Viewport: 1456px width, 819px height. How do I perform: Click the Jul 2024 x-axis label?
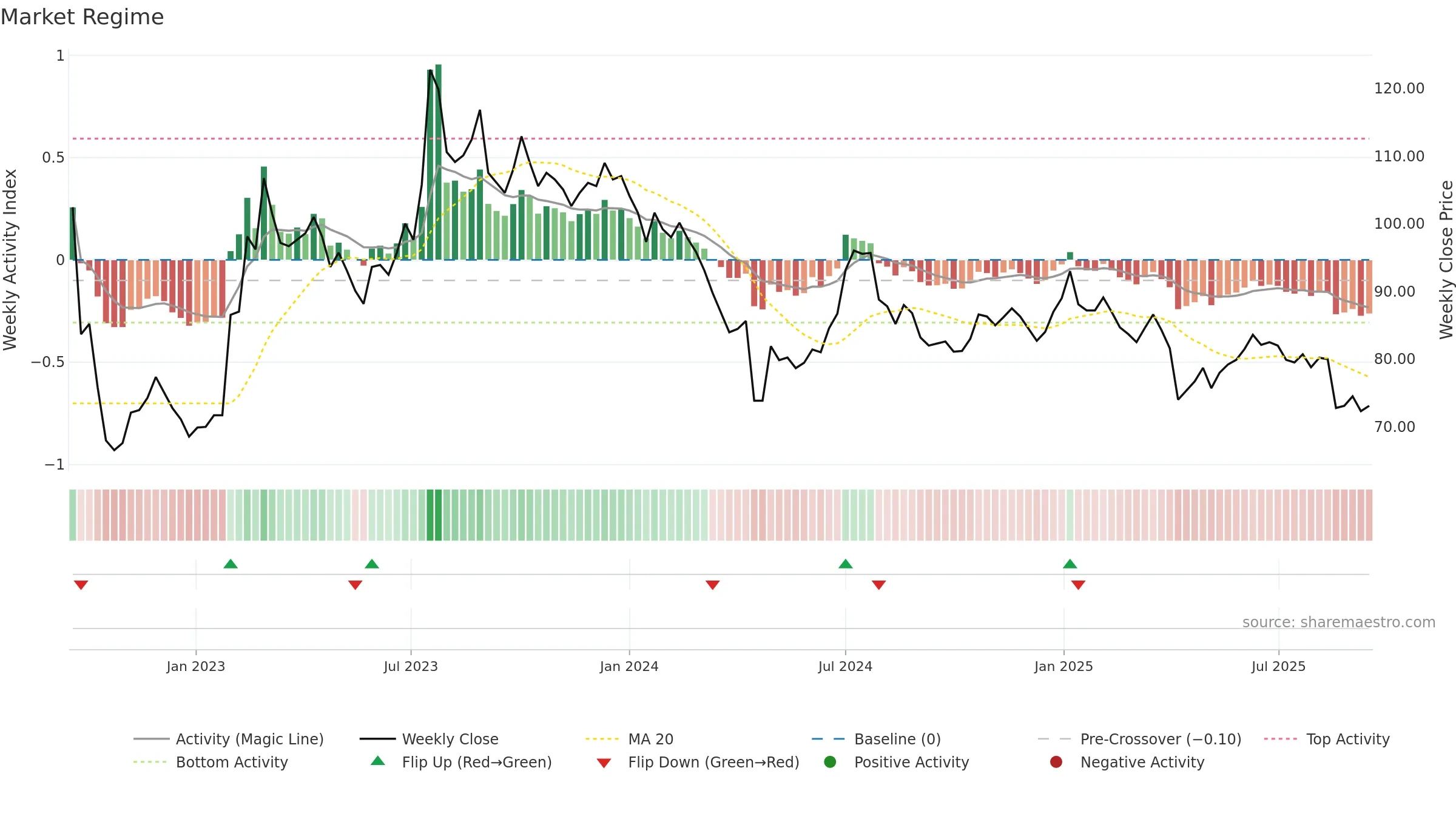pyautogui.click(x=845, y=666)
